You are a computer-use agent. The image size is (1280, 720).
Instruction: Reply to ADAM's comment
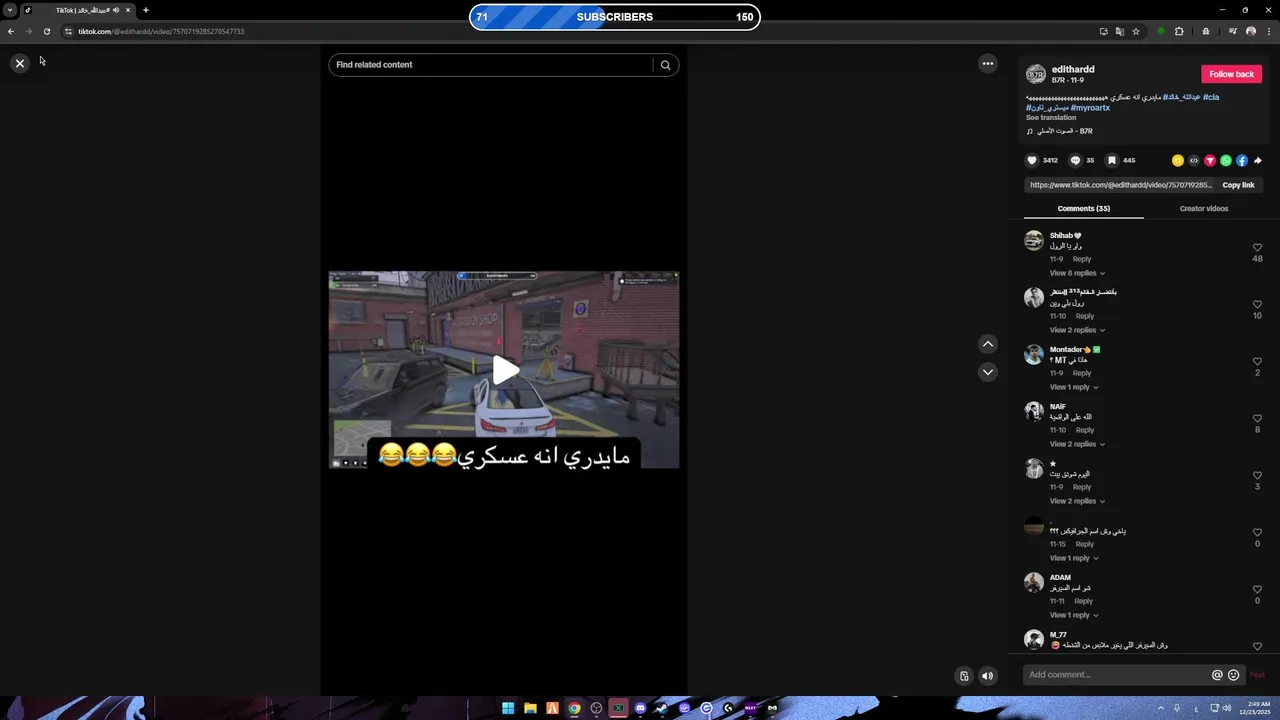tap(1084, 601)
